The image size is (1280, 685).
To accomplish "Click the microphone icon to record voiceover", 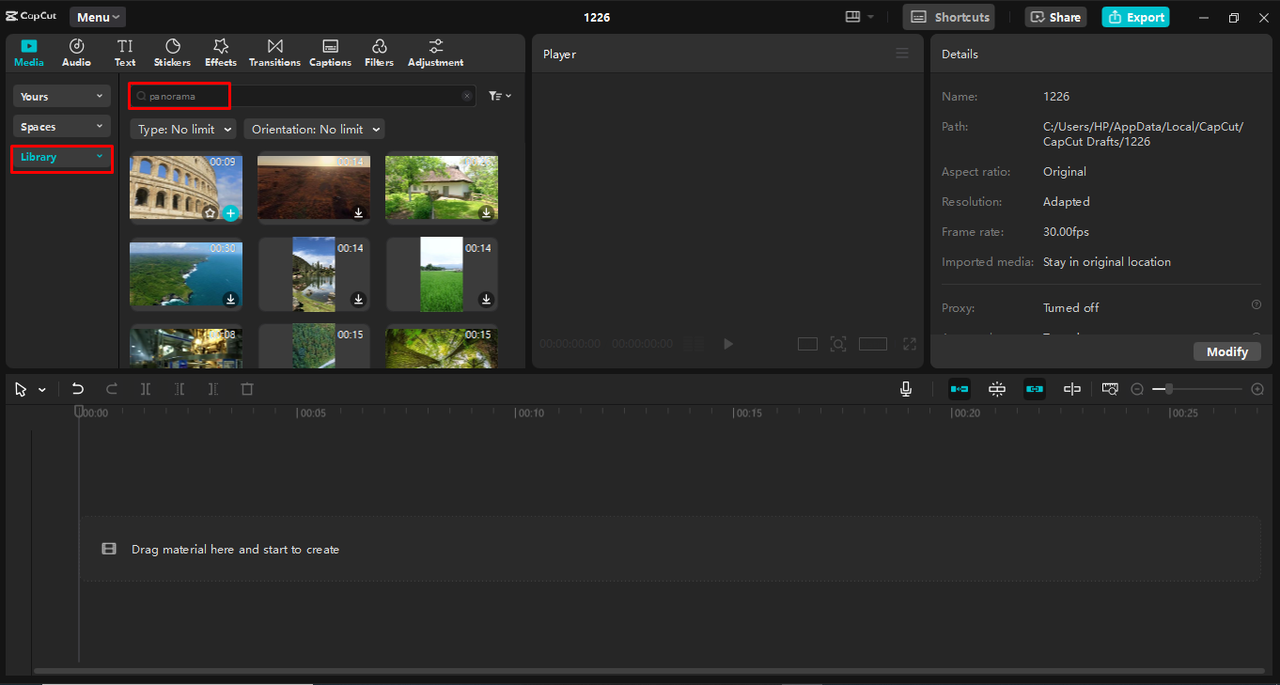I will tap(905, 389).
